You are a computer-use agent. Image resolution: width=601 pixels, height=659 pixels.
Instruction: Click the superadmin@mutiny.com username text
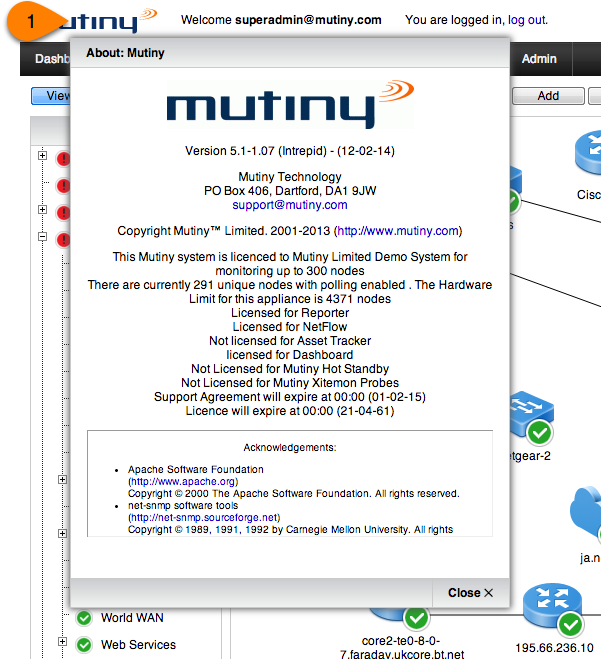coord(308,20)
